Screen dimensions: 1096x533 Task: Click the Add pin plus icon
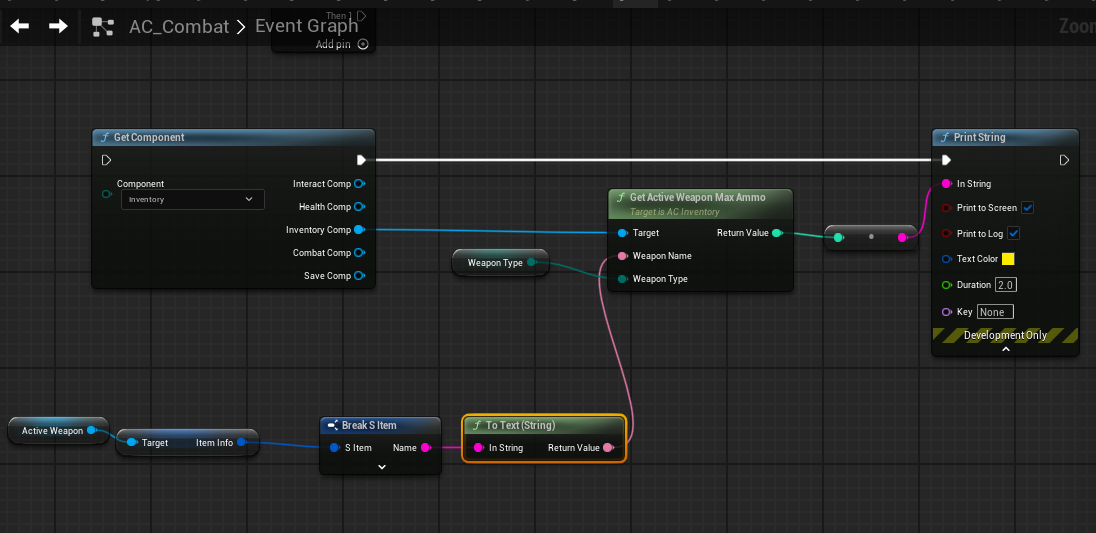click(363, 44)
